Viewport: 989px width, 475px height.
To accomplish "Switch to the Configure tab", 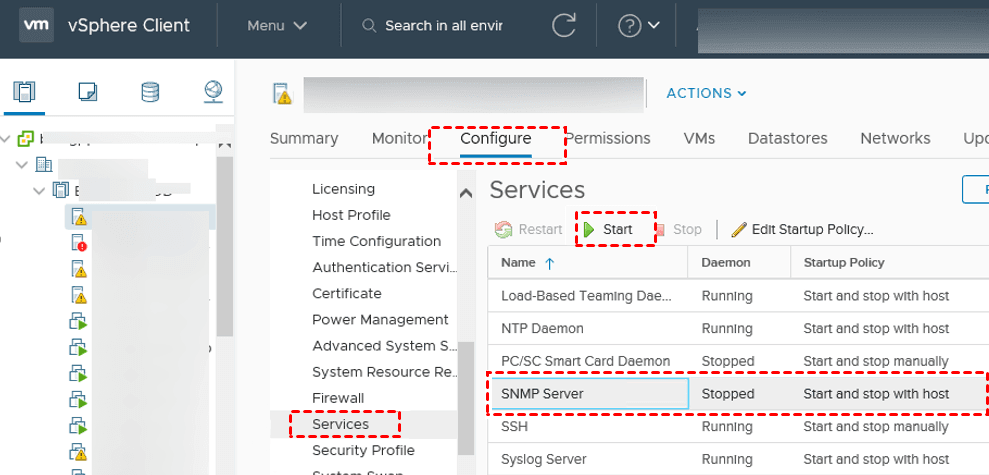I will tap(496, 138).
